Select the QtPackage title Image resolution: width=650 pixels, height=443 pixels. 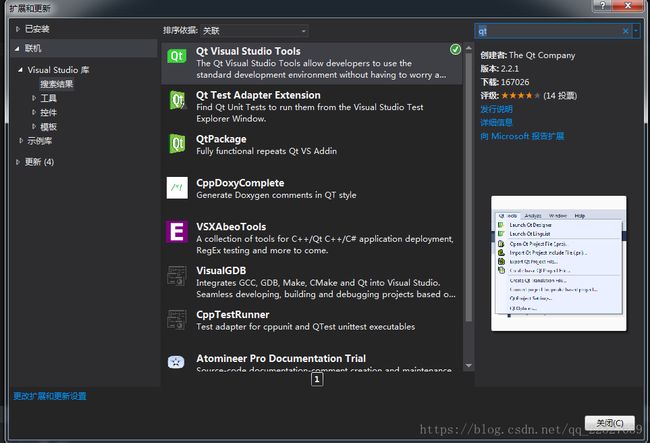pos(221,139)
